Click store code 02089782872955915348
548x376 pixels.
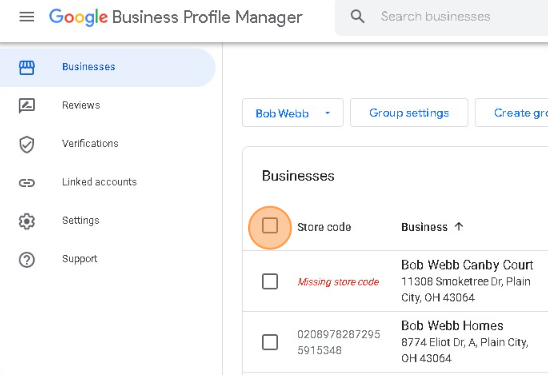[x=339, y=342]
